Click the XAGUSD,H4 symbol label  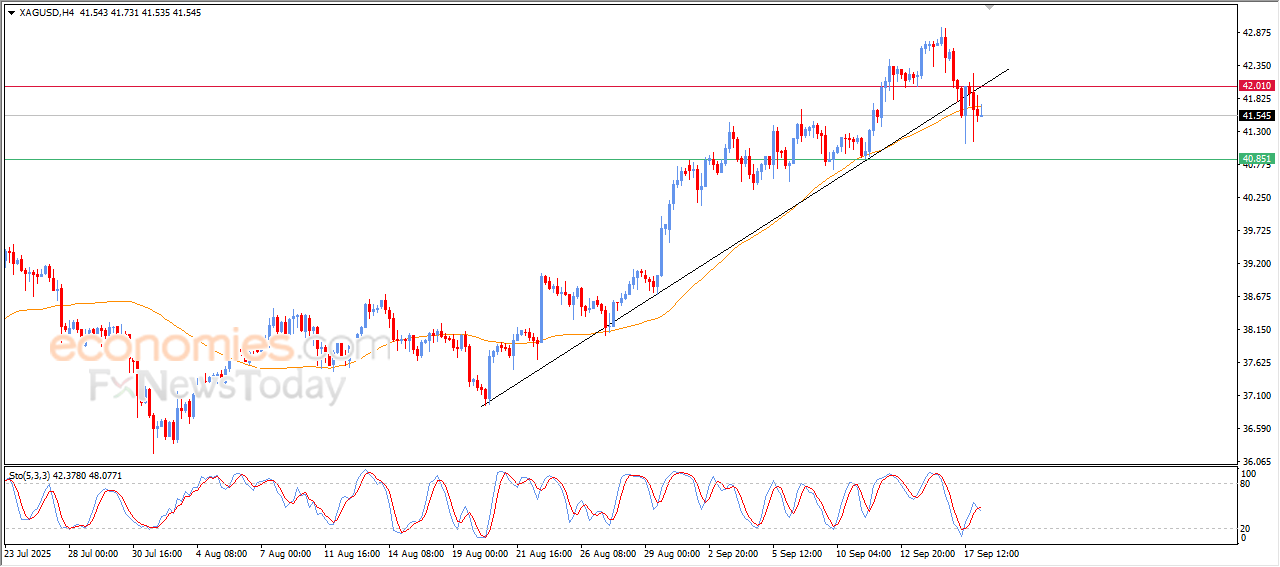[x=47, y=13]
